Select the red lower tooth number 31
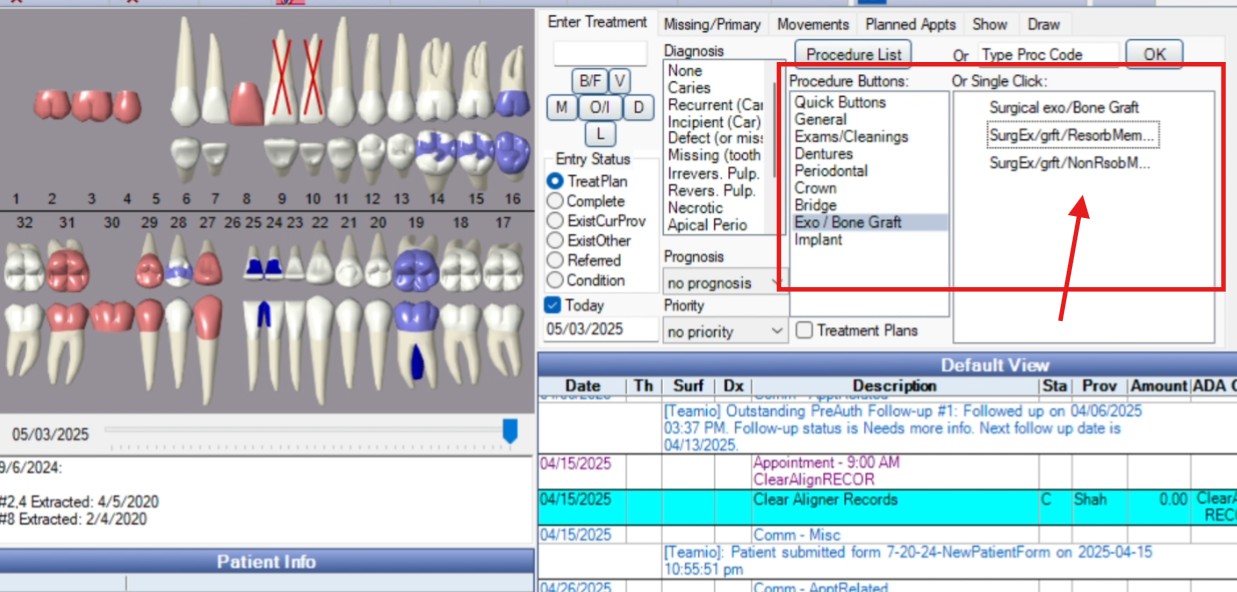This screenshot has width=1237, height=592. [66, 310]
